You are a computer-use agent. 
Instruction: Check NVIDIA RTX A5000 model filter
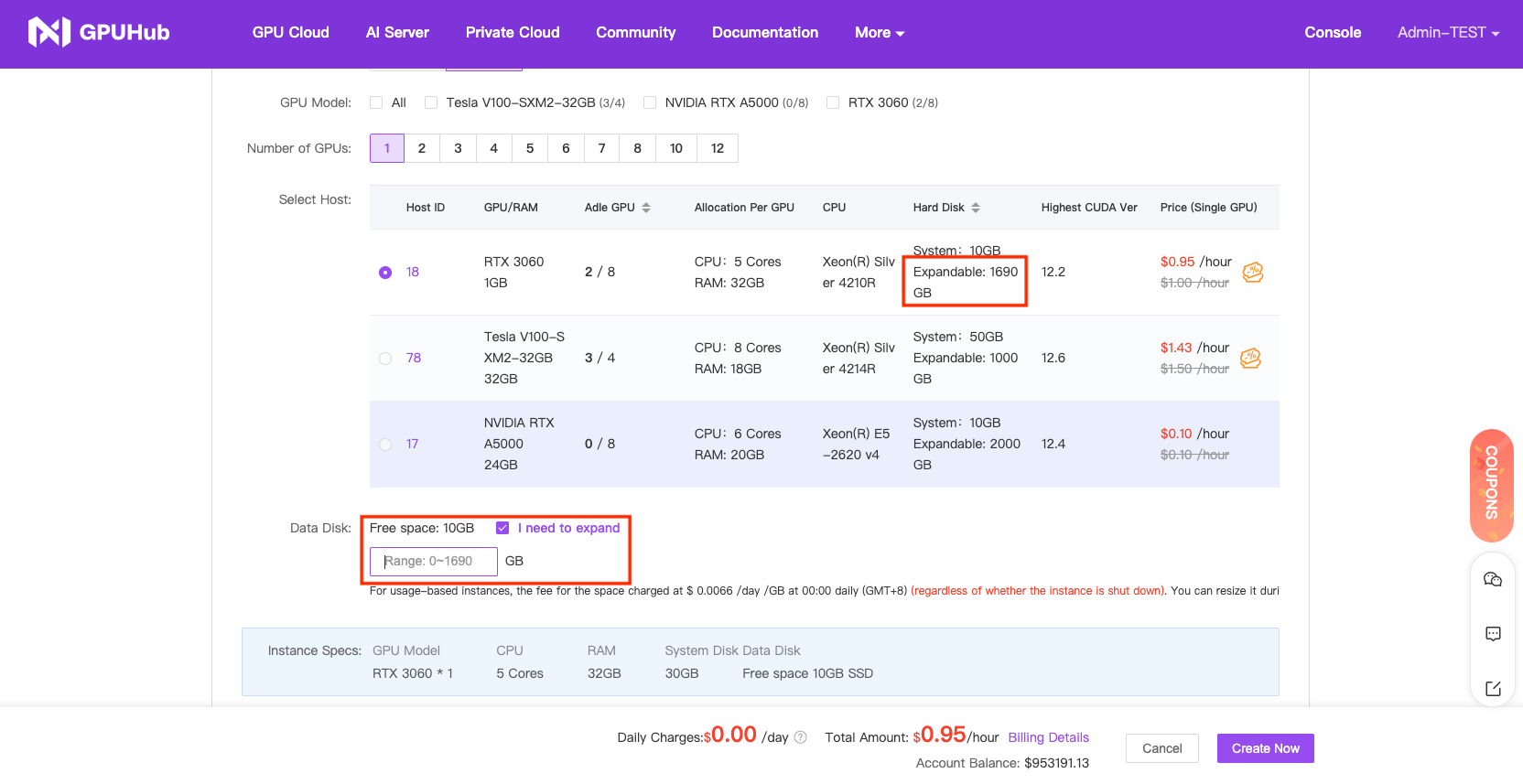point(650,102)
